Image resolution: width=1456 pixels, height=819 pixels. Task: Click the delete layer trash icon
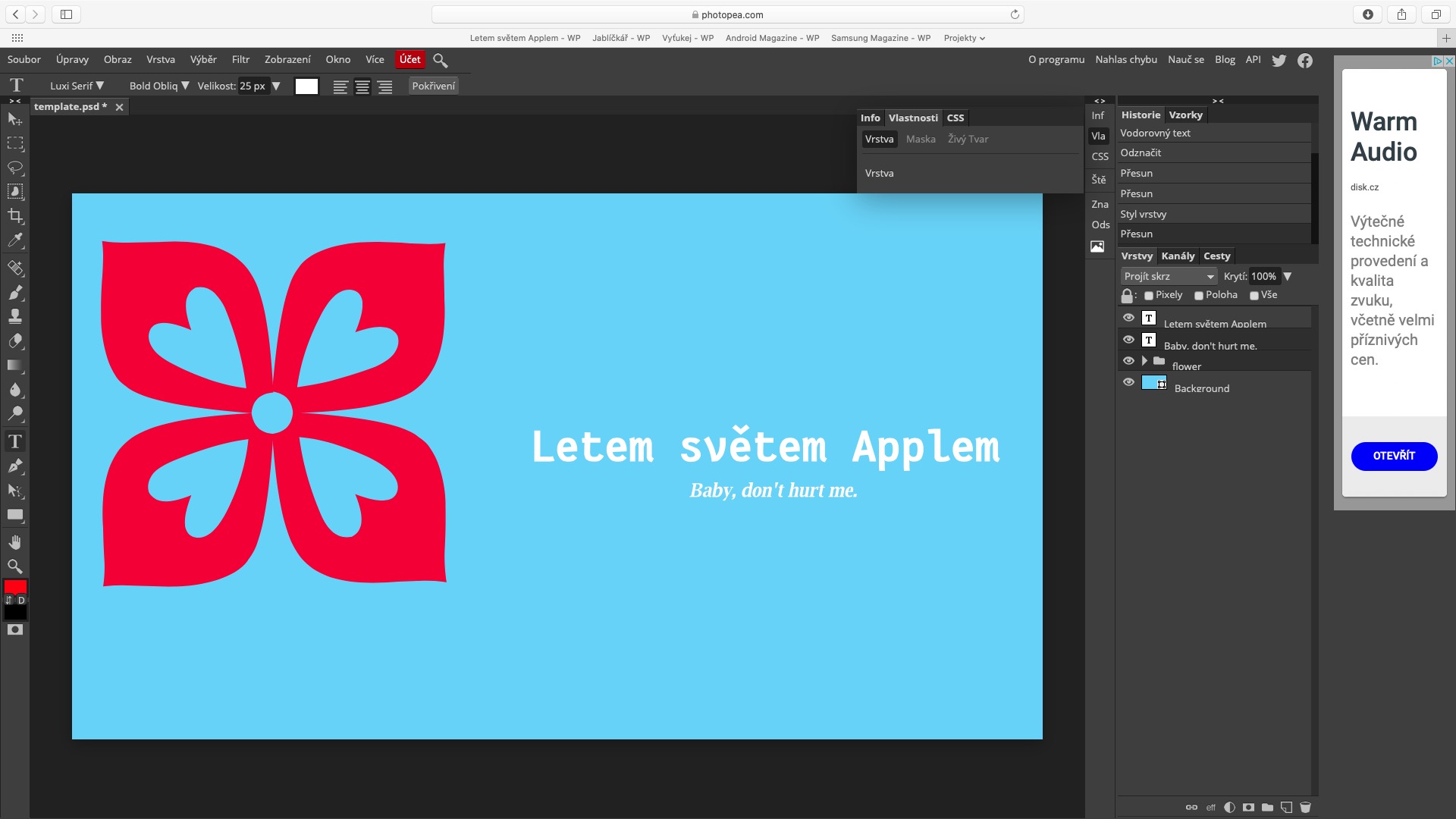[1305, 808]
